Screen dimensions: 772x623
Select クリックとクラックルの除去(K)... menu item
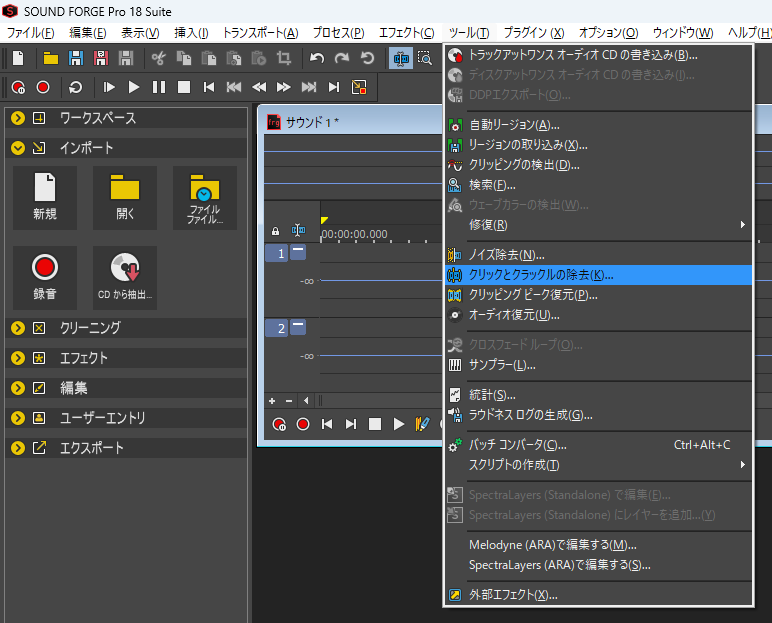pyautogui.click(x=598, y=275)
